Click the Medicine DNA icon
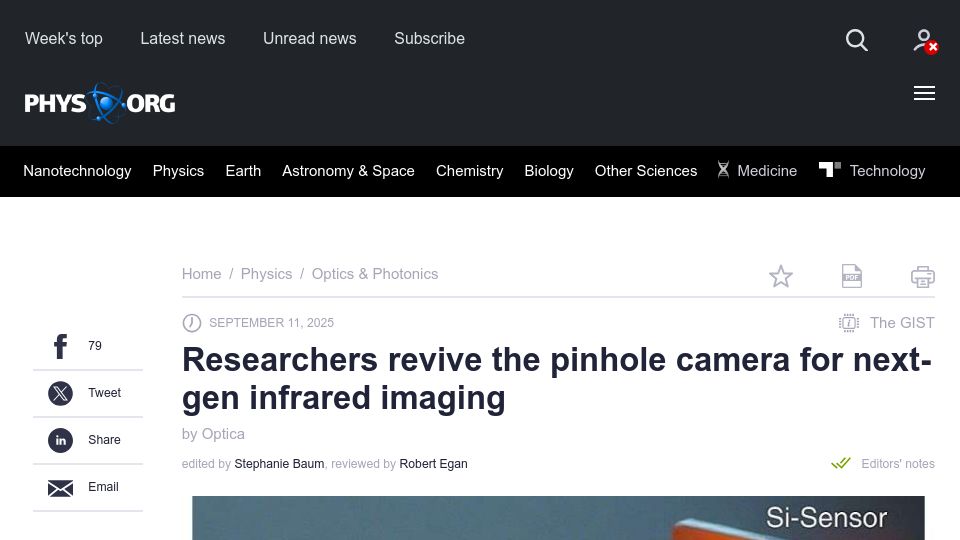960x540 pixels. point(723,170)
